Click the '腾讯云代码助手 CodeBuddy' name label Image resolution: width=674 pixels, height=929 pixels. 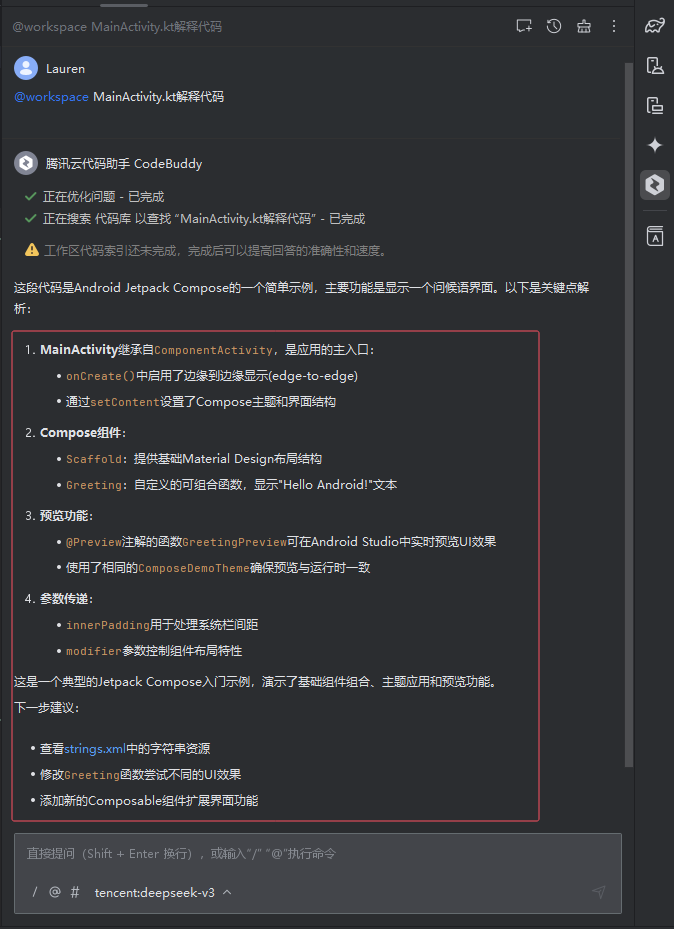[124, 164]
